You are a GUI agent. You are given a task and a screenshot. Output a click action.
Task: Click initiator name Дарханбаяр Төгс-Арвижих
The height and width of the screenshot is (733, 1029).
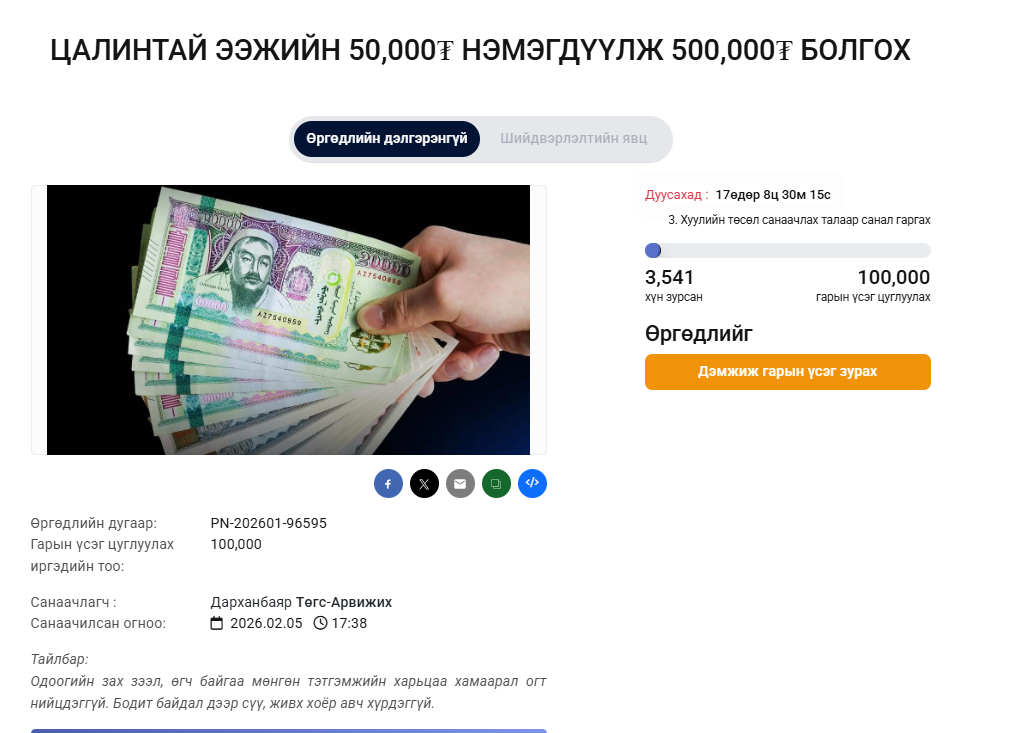(x=301, y=602)
